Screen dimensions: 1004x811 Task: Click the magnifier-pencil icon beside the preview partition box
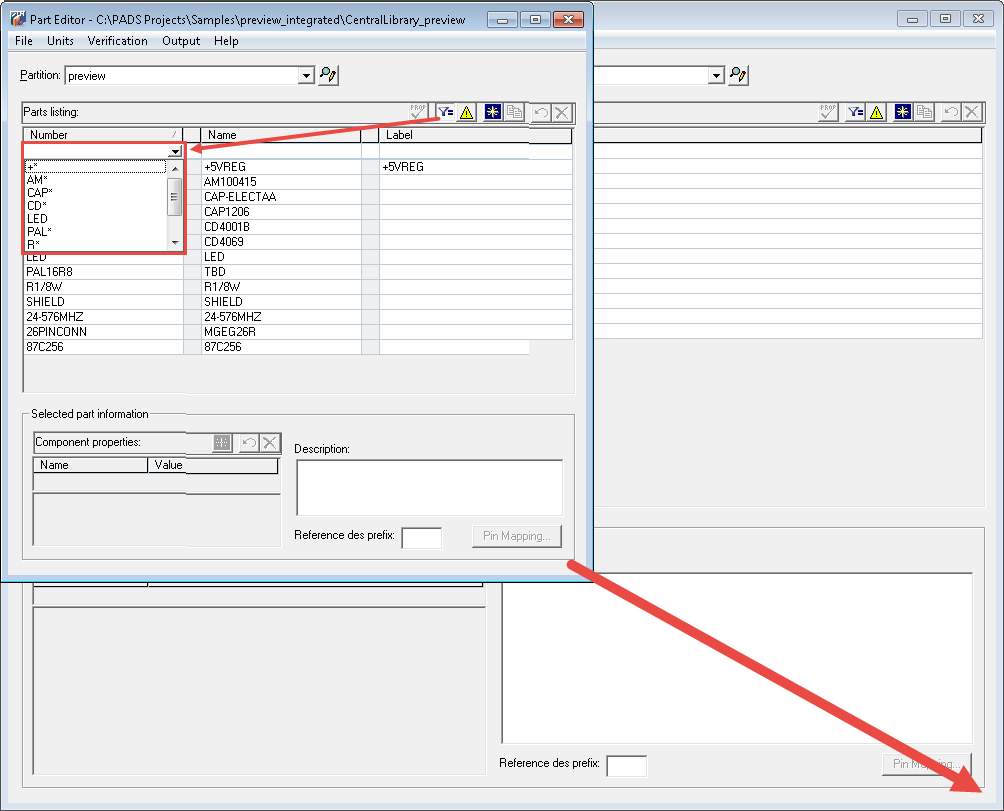[329, 75]
